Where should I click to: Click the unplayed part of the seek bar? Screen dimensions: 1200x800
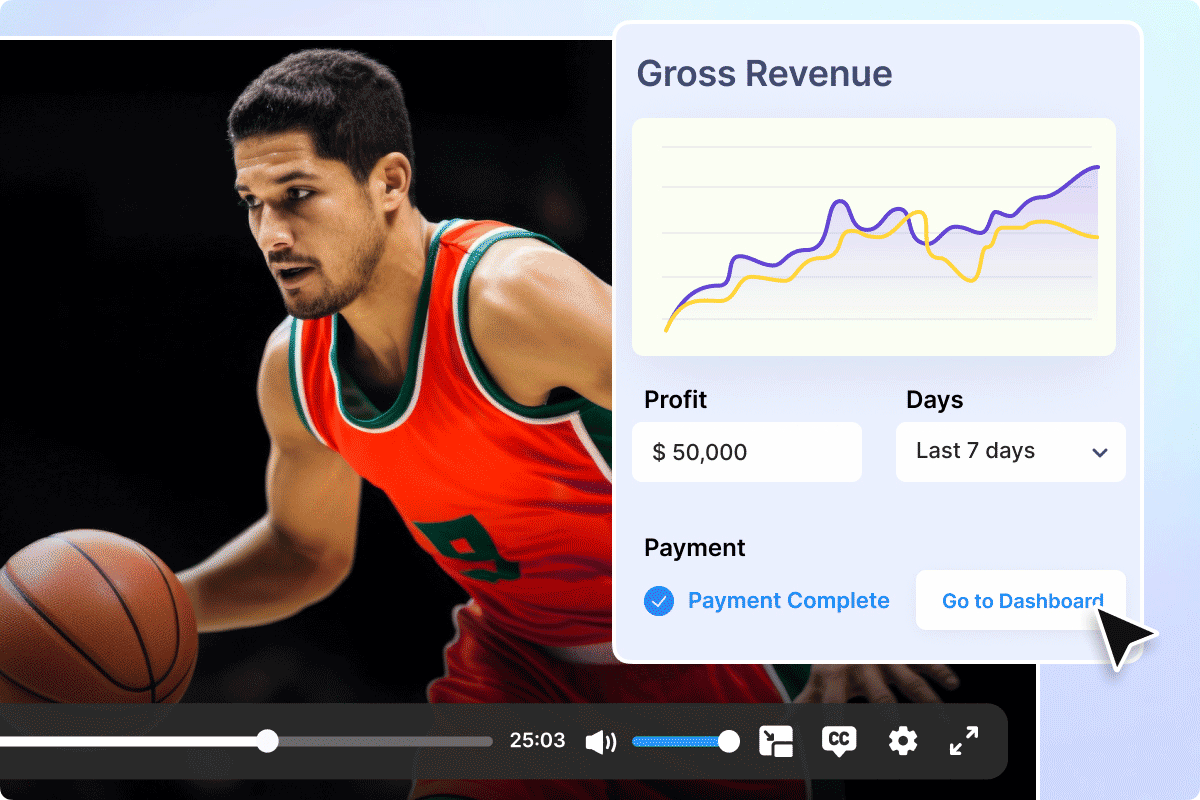point(385,741)
